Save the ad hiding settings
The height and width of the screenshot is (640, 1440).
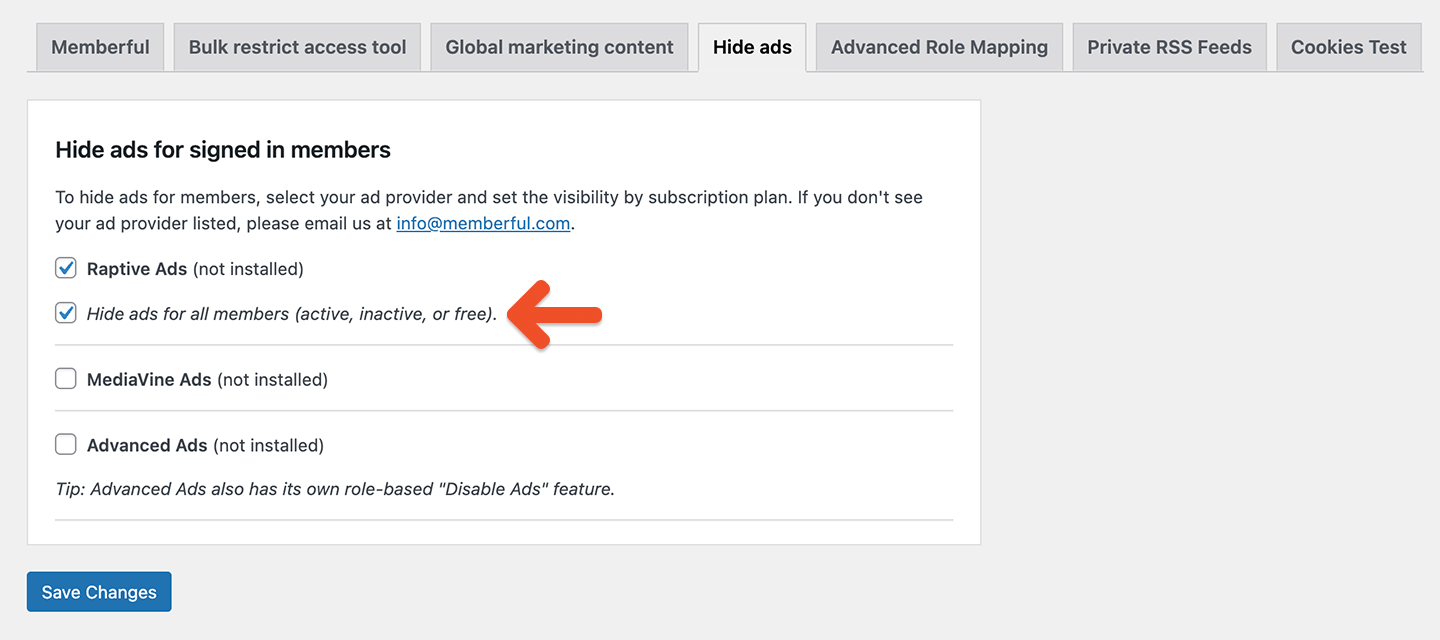point(99,591)
